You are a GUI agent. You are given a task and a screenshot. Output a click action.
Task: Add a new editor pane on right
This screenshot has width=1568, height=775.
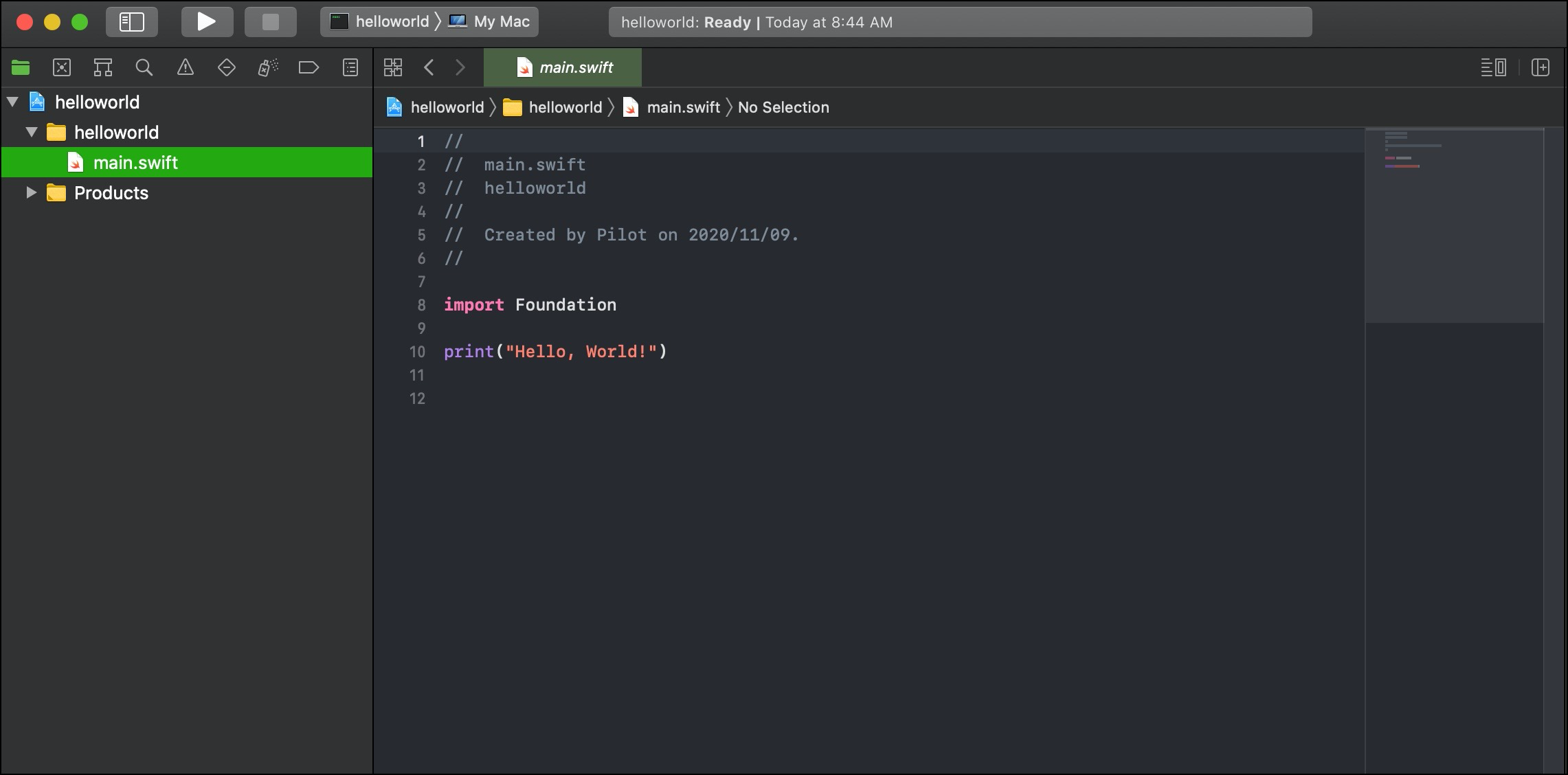1541,67
